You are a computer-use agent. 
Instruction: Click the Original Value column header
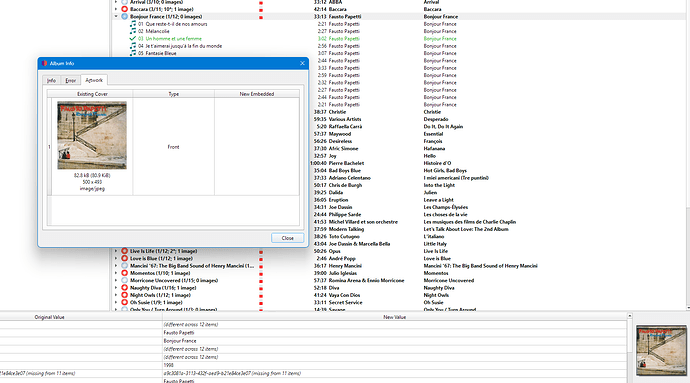pyautogui.click(x=49, y=317)
